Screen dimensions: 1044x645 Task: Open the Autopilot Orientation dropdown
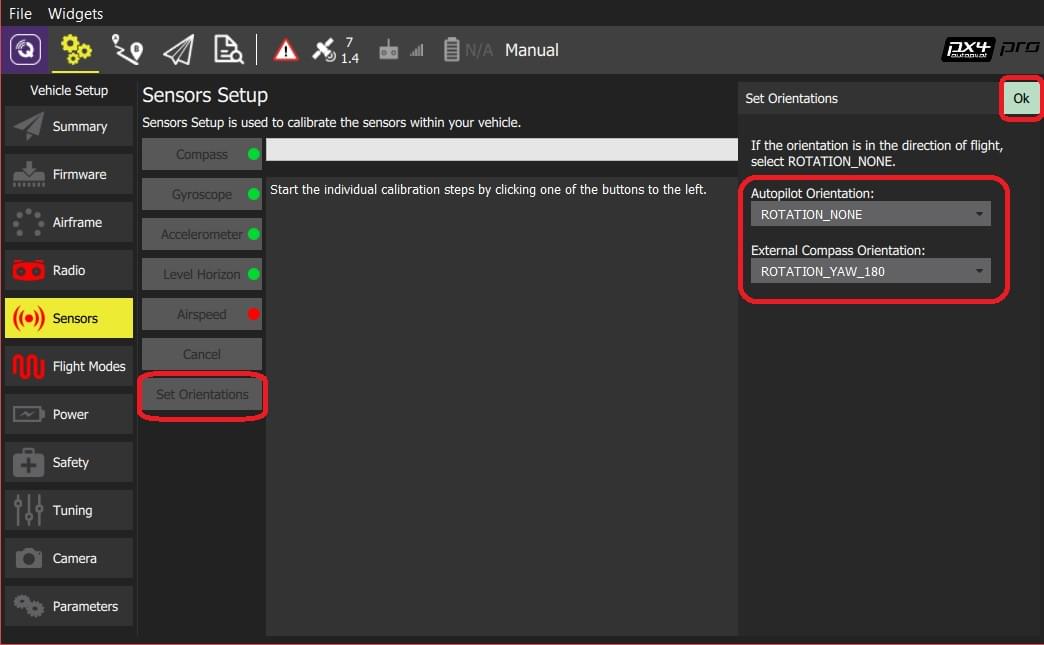pos(870,214)
